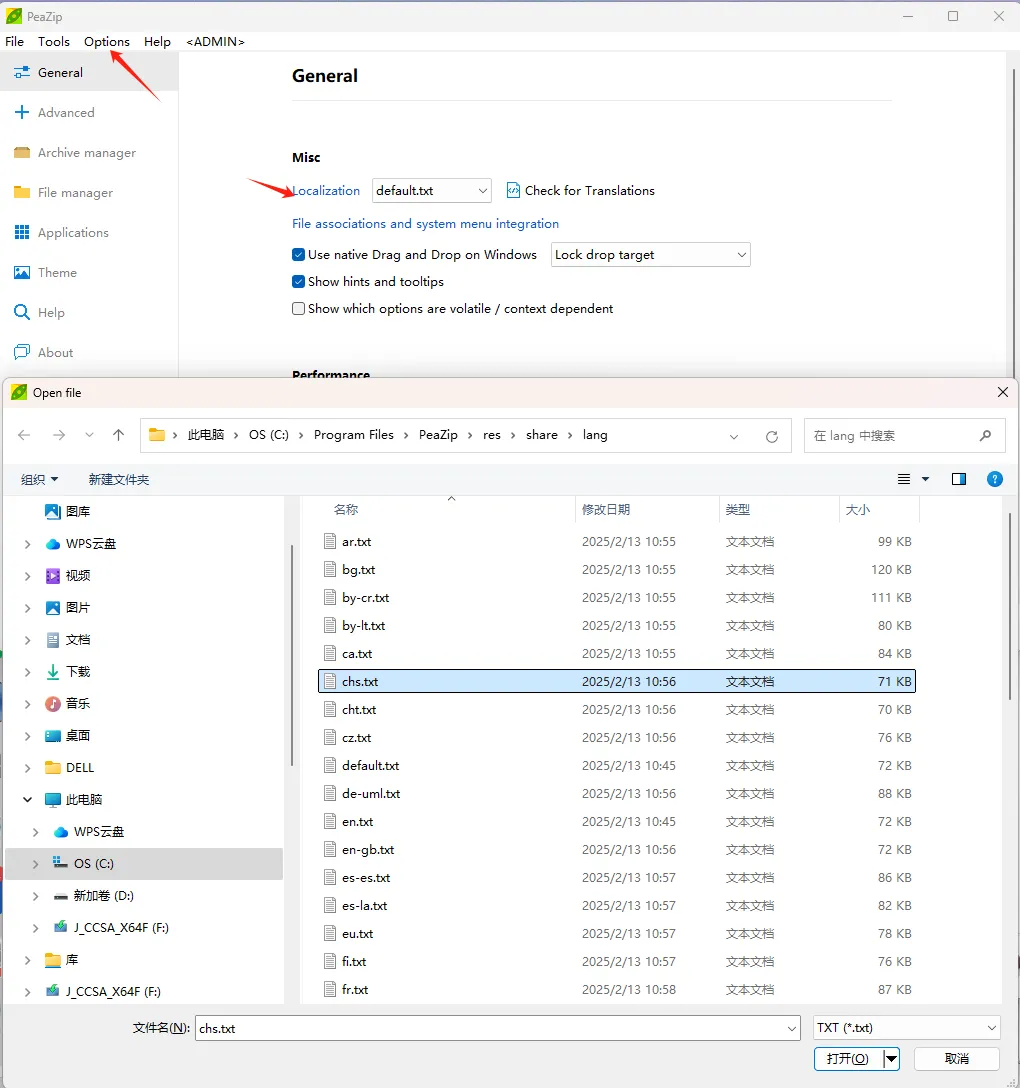
Task: Expand OS (C:) tree node
Action: point(35,864)
